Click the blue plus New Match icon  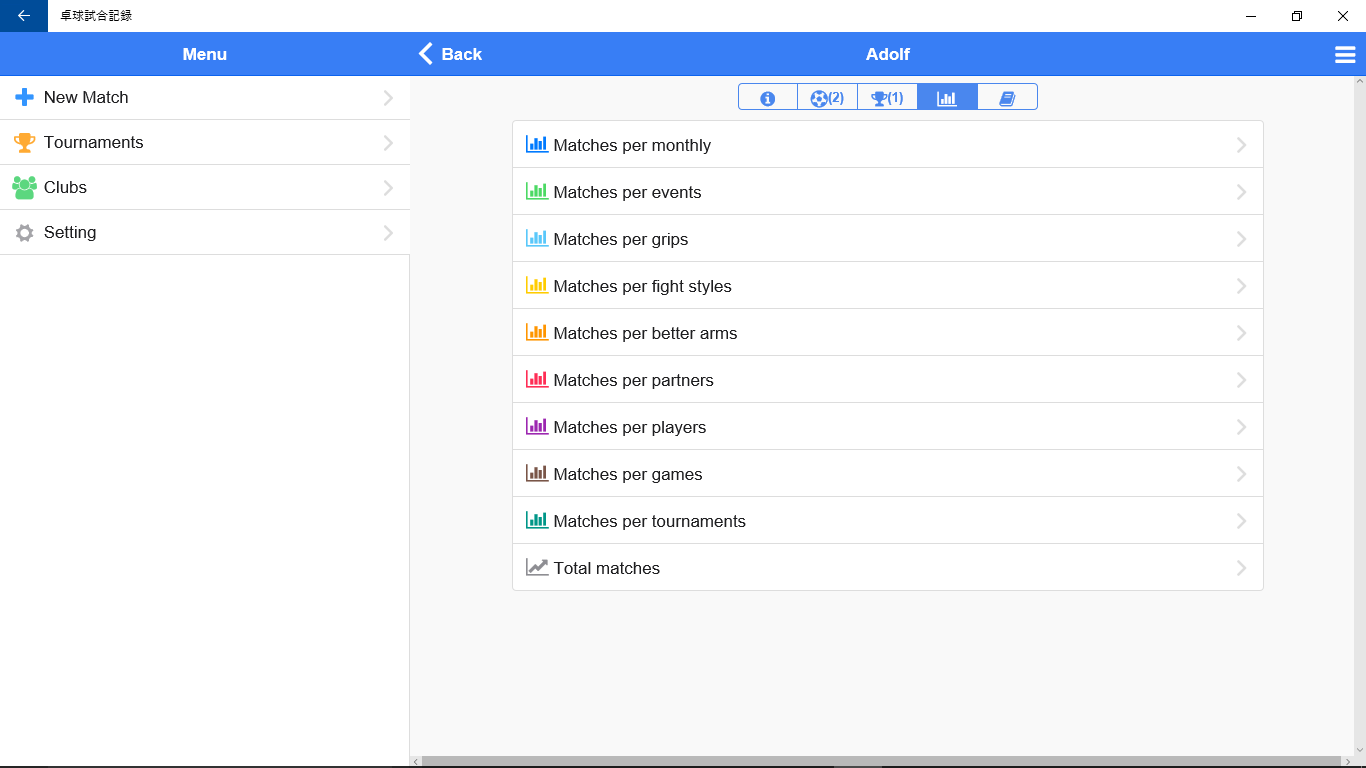[24, 97]
